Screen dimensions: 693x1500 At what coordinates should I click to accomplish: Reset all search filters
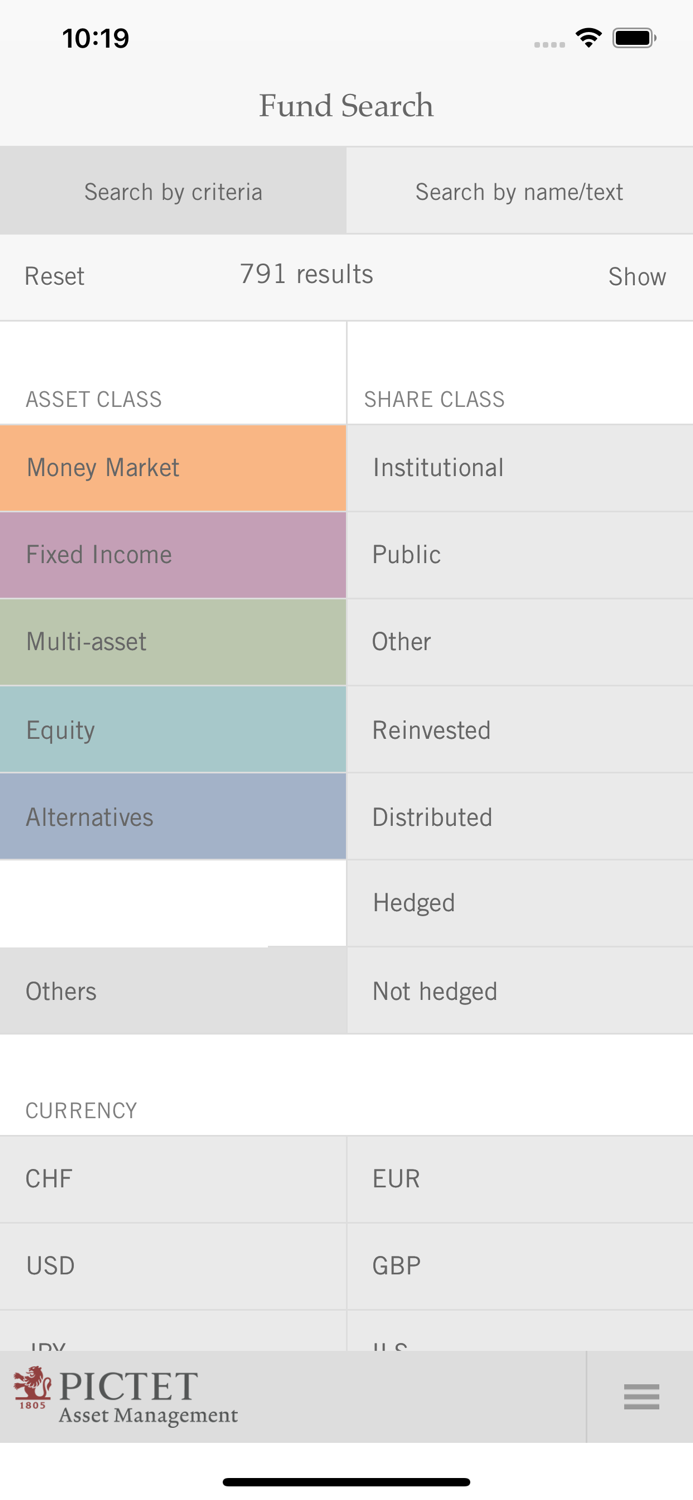(54, 276)
